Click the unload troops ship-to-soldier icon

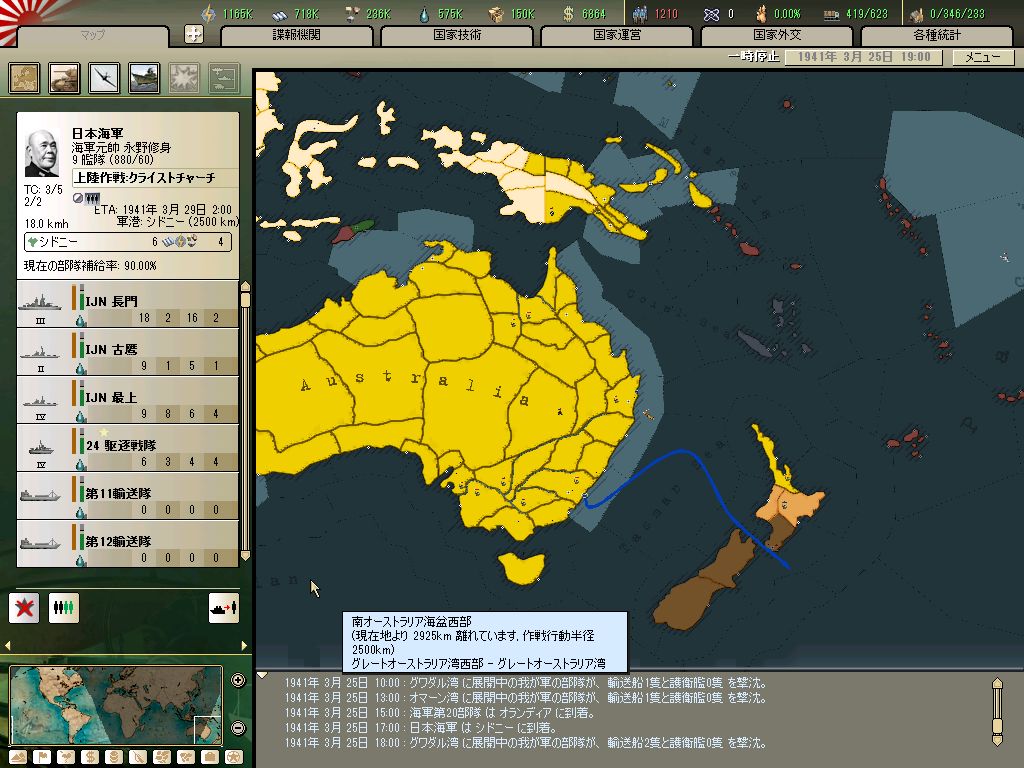tap(223, 607)
